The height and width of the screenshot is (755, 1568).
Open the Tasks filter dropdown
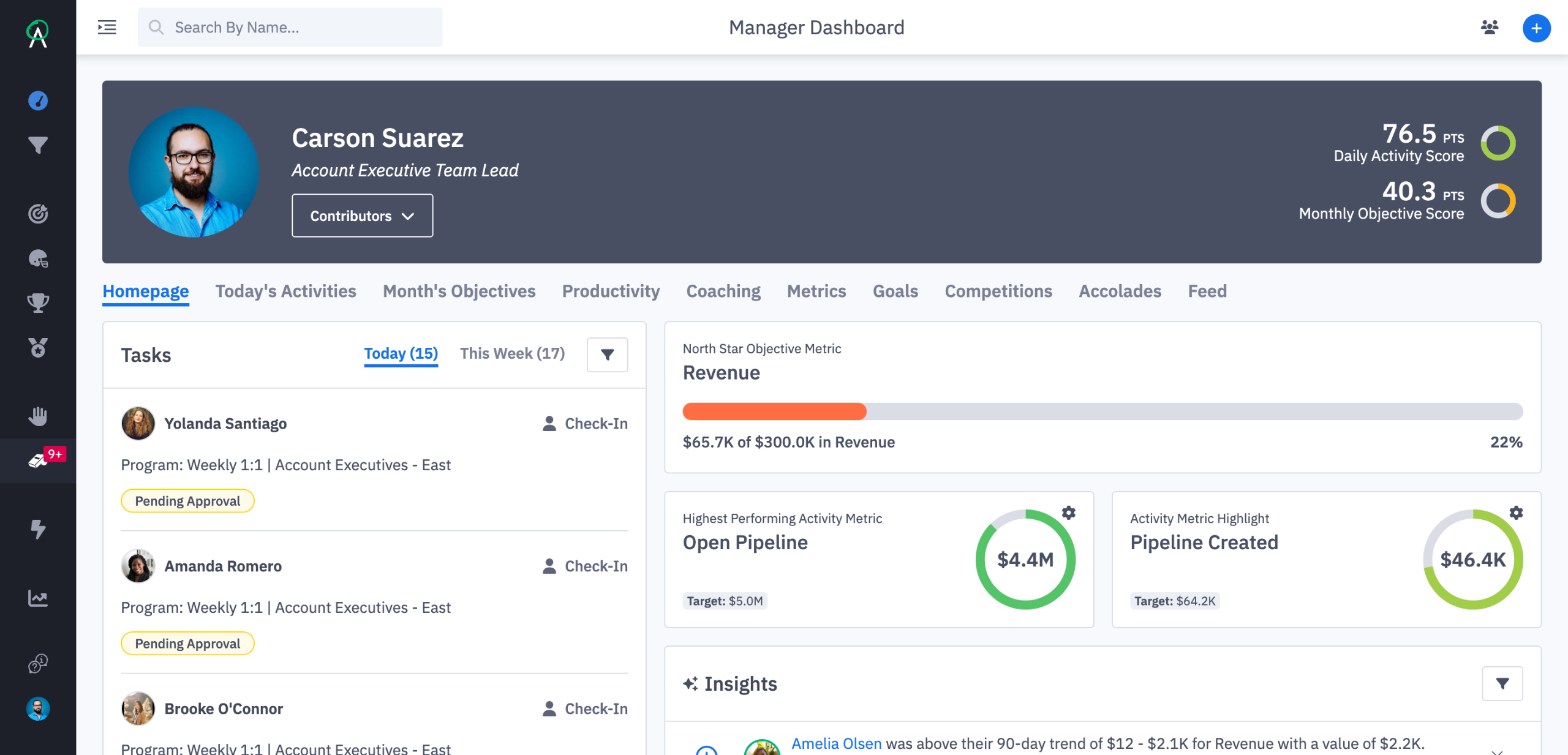[607, 355]
